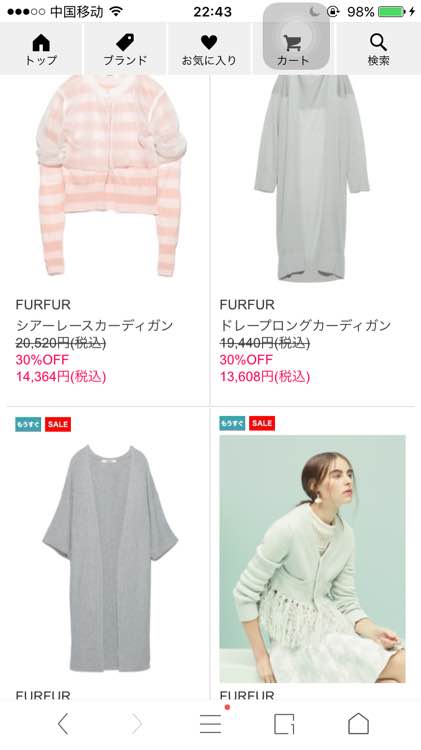Go forward with browser forward arrow
This screenshot has height=750, width=421.
pyautogui.click(x=136, y=724)
